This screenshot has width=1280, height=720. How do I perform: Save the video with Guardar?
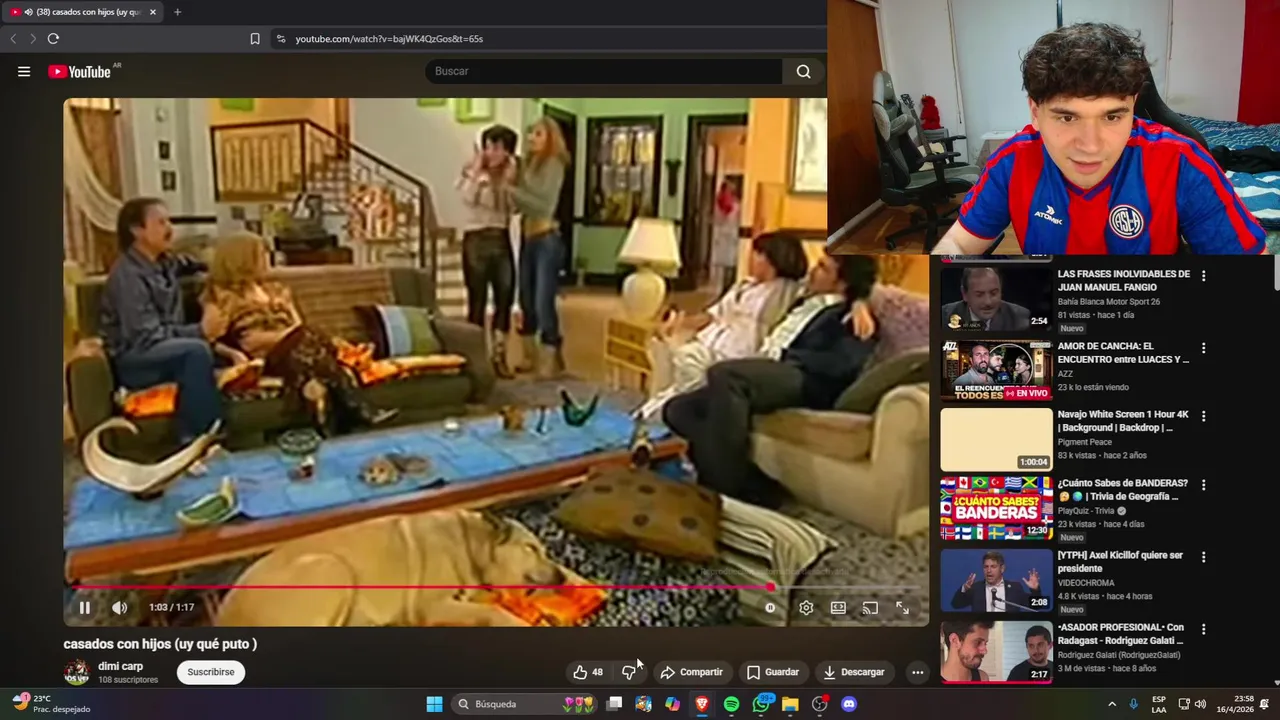pyautogui.click(x=773, y=672)
